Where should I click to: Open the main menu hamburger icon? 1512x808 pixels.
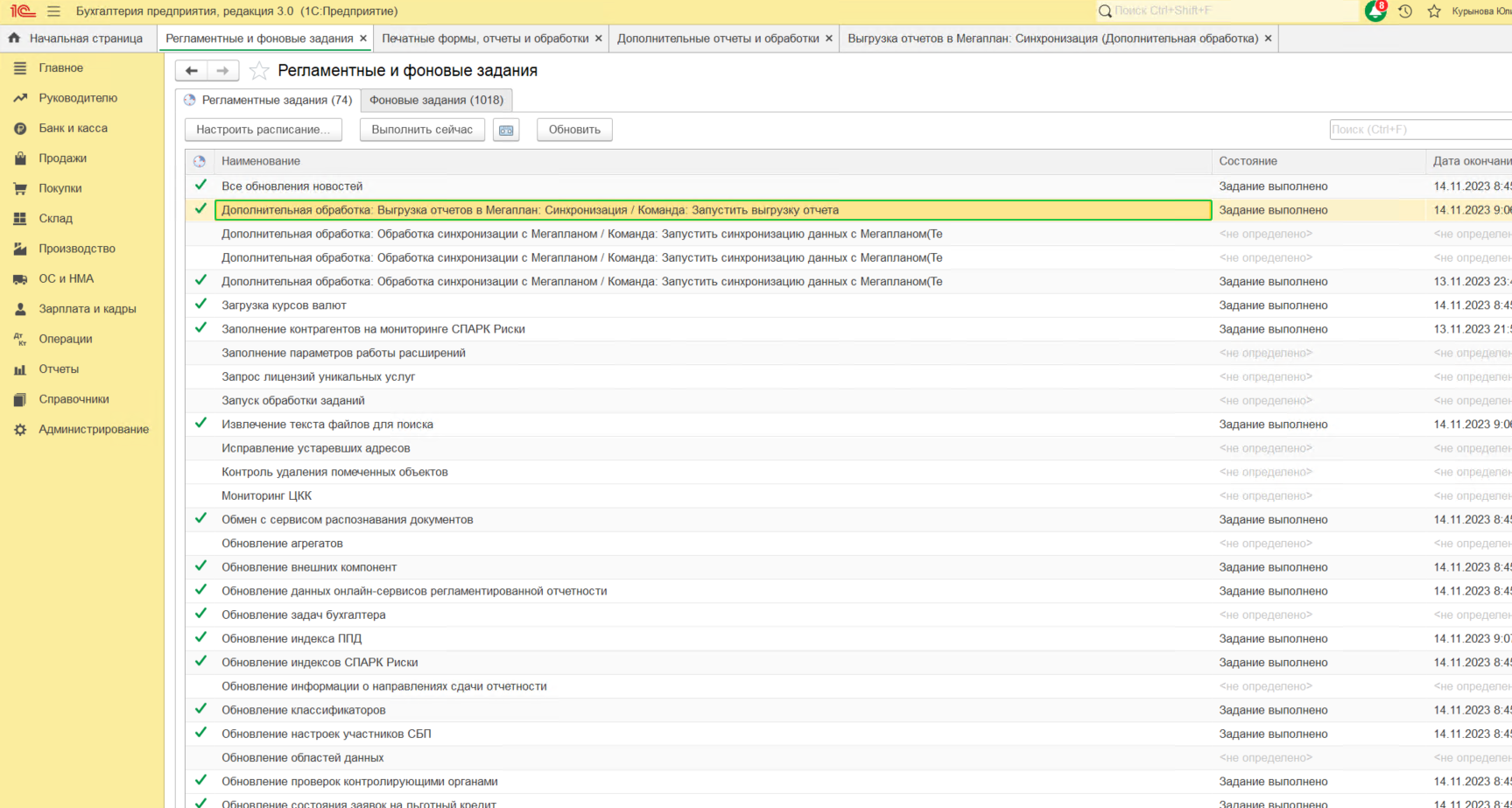coord(53,11)
